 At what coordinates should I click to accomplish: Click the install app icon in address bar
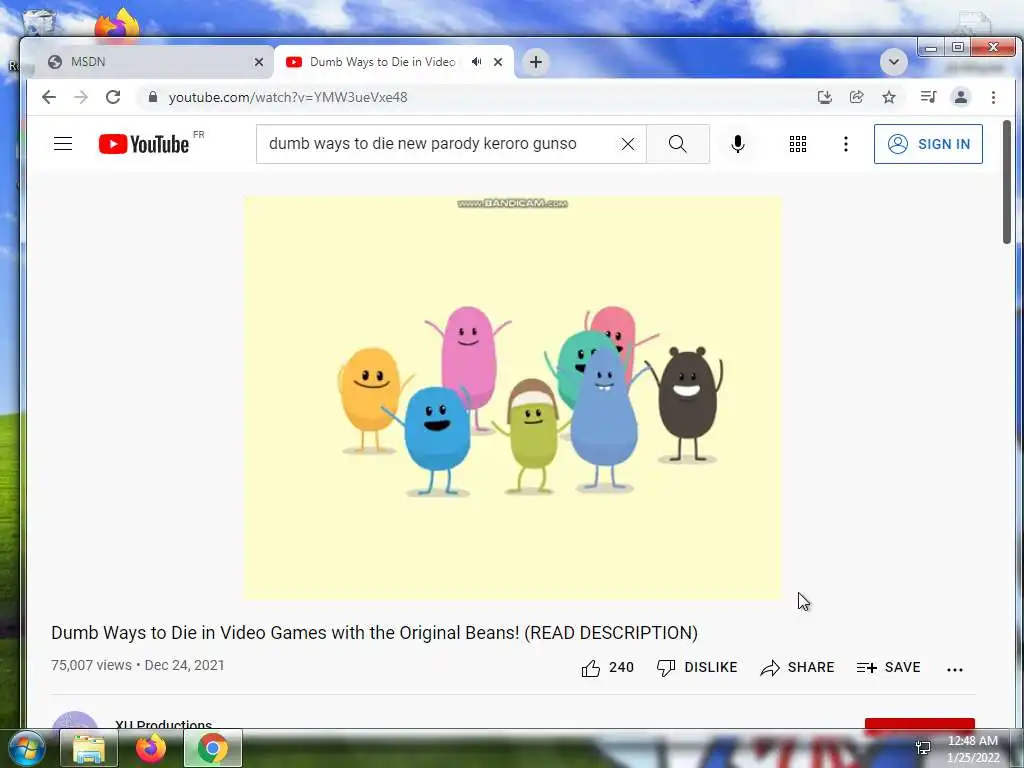pyautogui.click(x=825, y=97)
